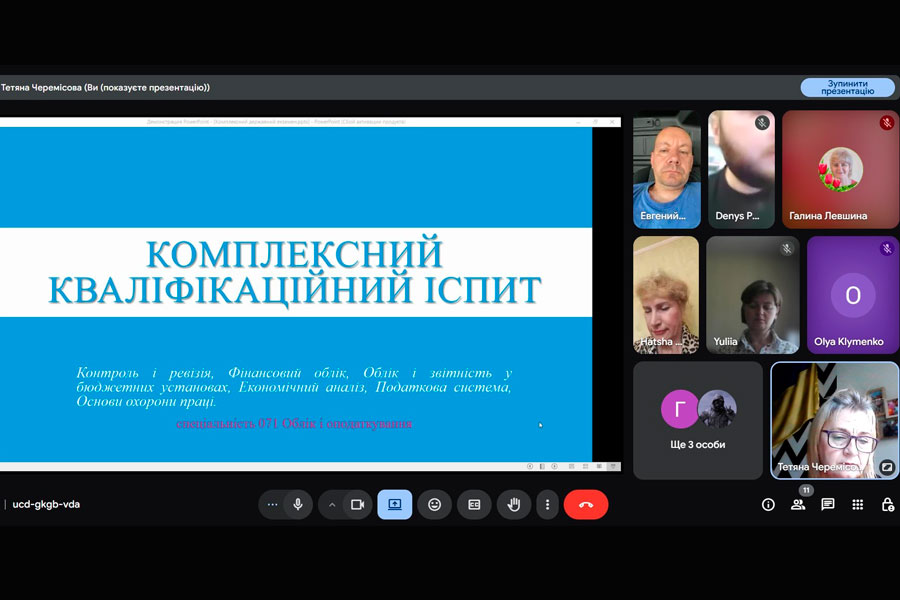
Task: Show the participants list panel
Action: pos(798,505)
